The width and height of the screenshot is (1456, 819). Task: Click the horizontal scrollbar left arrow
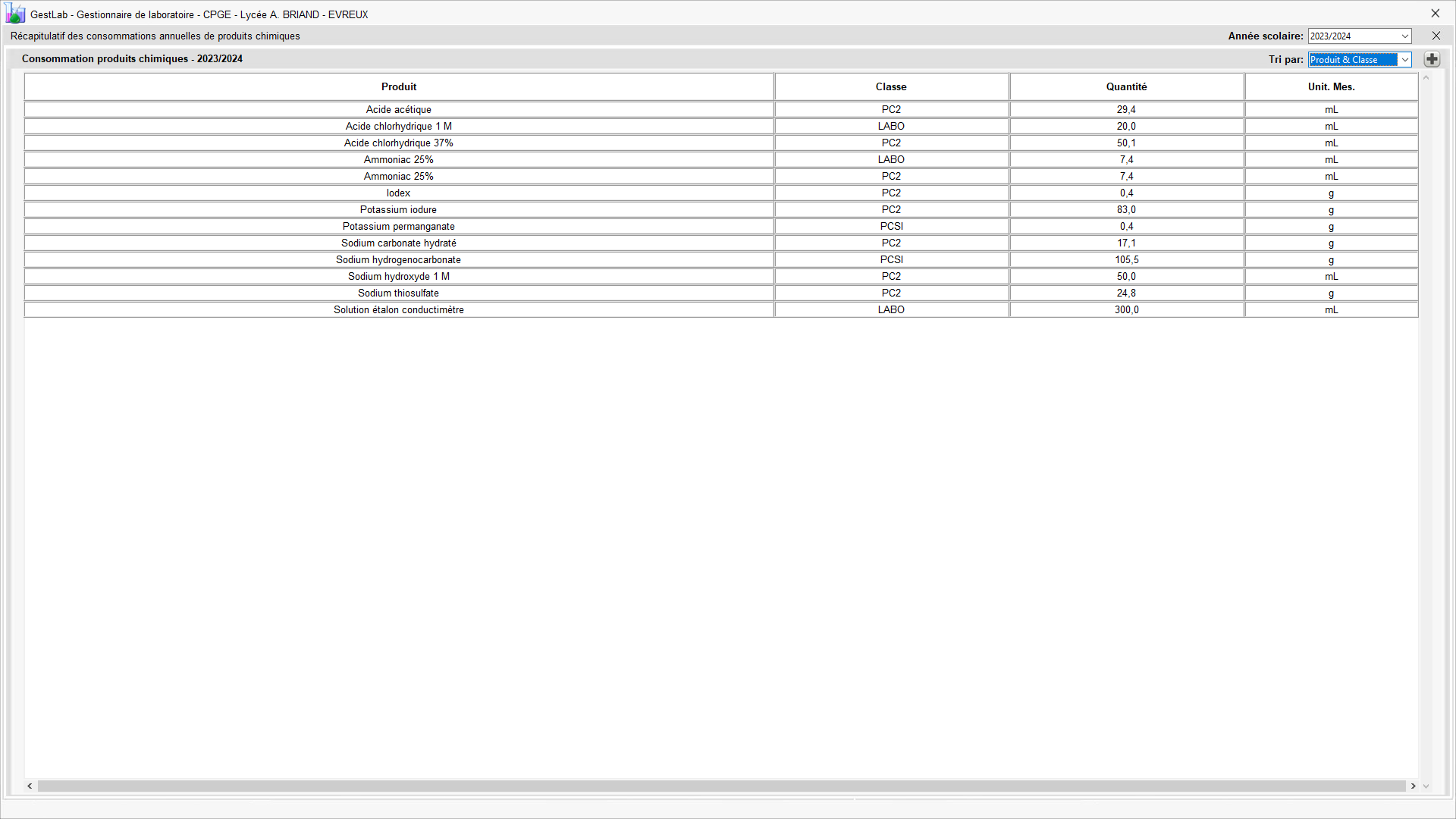click(x=30, y=786)
